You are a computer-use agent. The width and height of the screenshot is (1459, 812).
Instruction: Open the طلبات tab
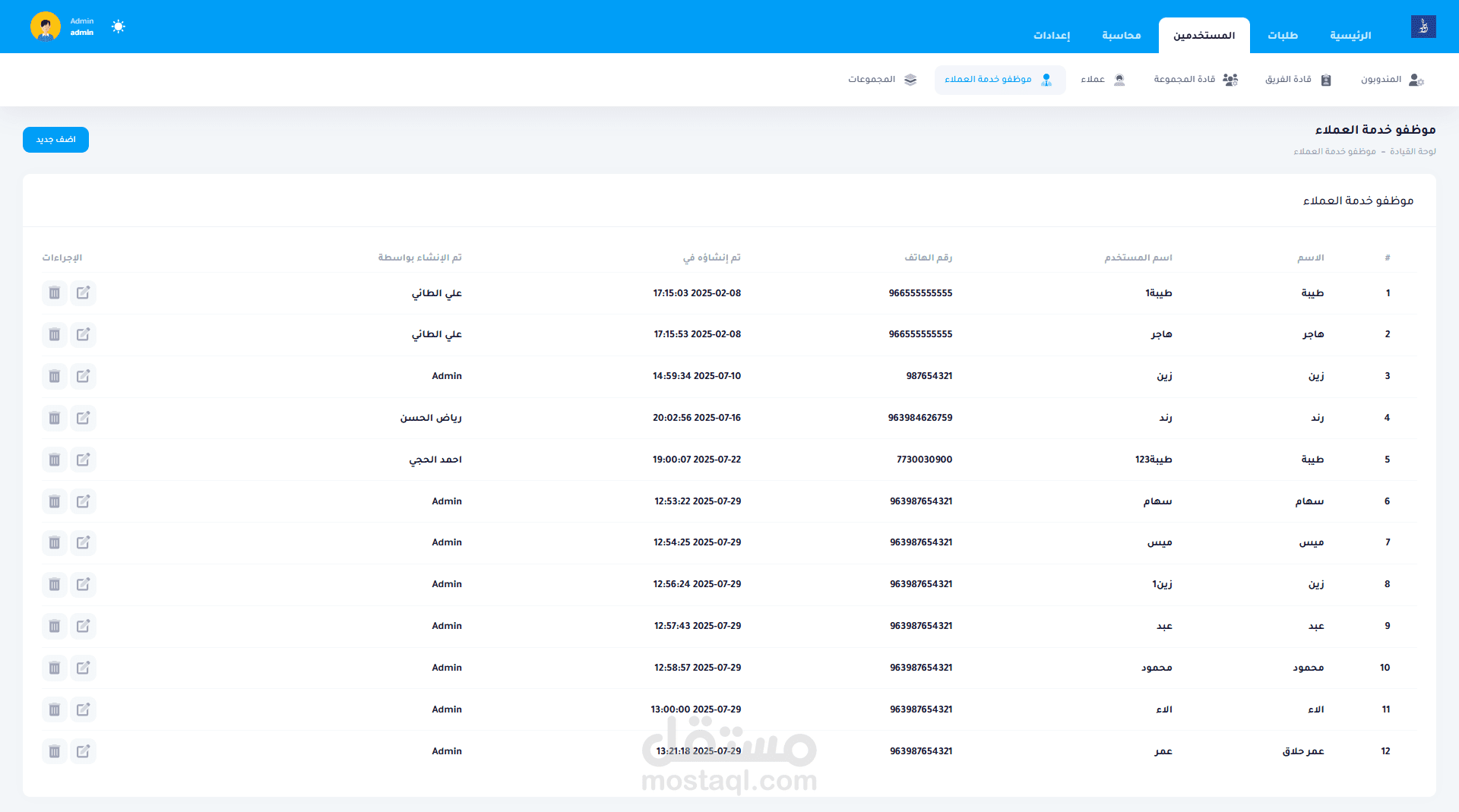click(x=1283, y=36)
